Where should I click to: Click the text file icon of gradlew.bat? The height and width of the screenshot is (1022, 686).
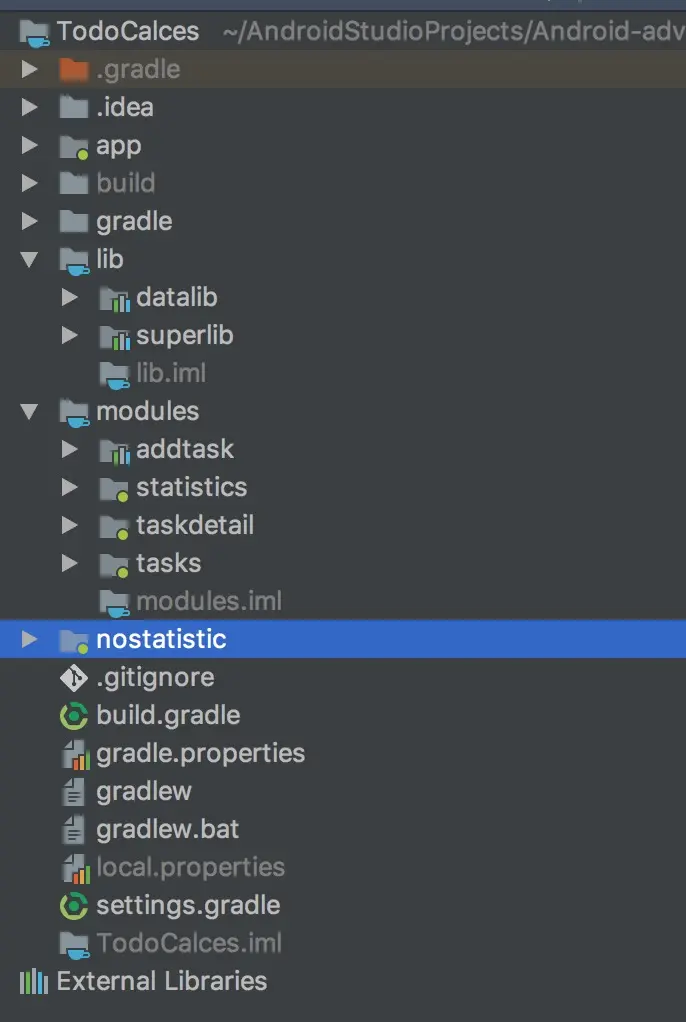pyautogui.click(x=74, y=830)
